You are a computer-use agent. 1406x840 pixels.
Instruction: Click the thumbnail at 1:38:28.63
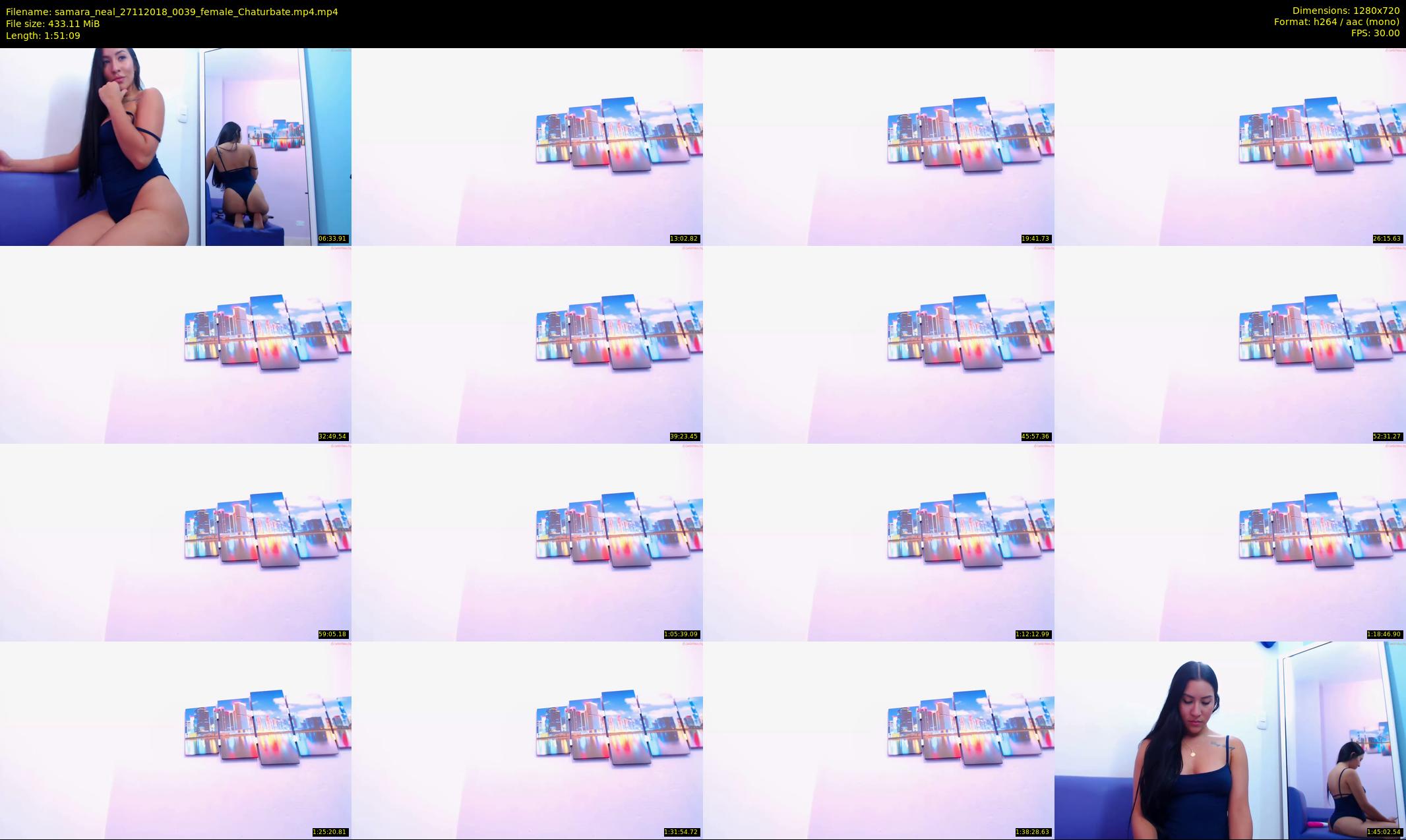click(x=878, y=740)
